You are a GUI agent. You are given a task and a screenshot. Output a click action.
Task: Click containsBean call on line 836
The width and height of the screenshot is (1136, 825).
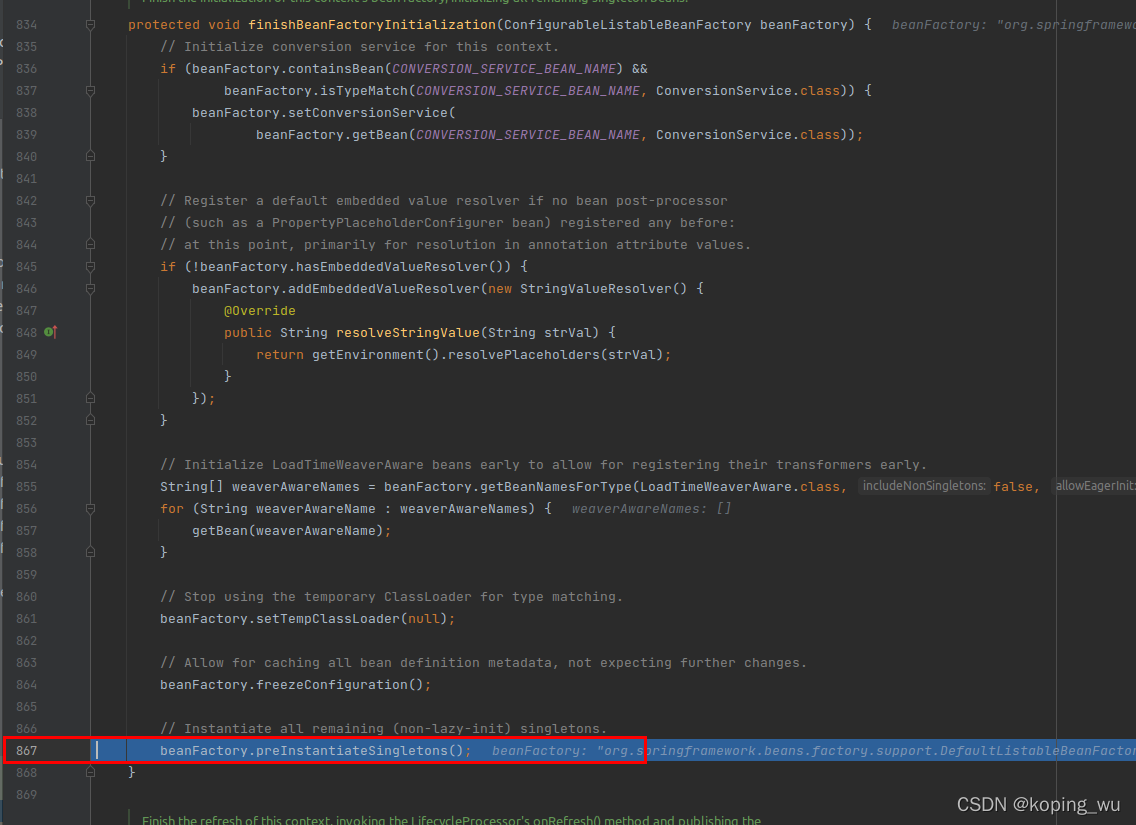click(x=335, y=69)
